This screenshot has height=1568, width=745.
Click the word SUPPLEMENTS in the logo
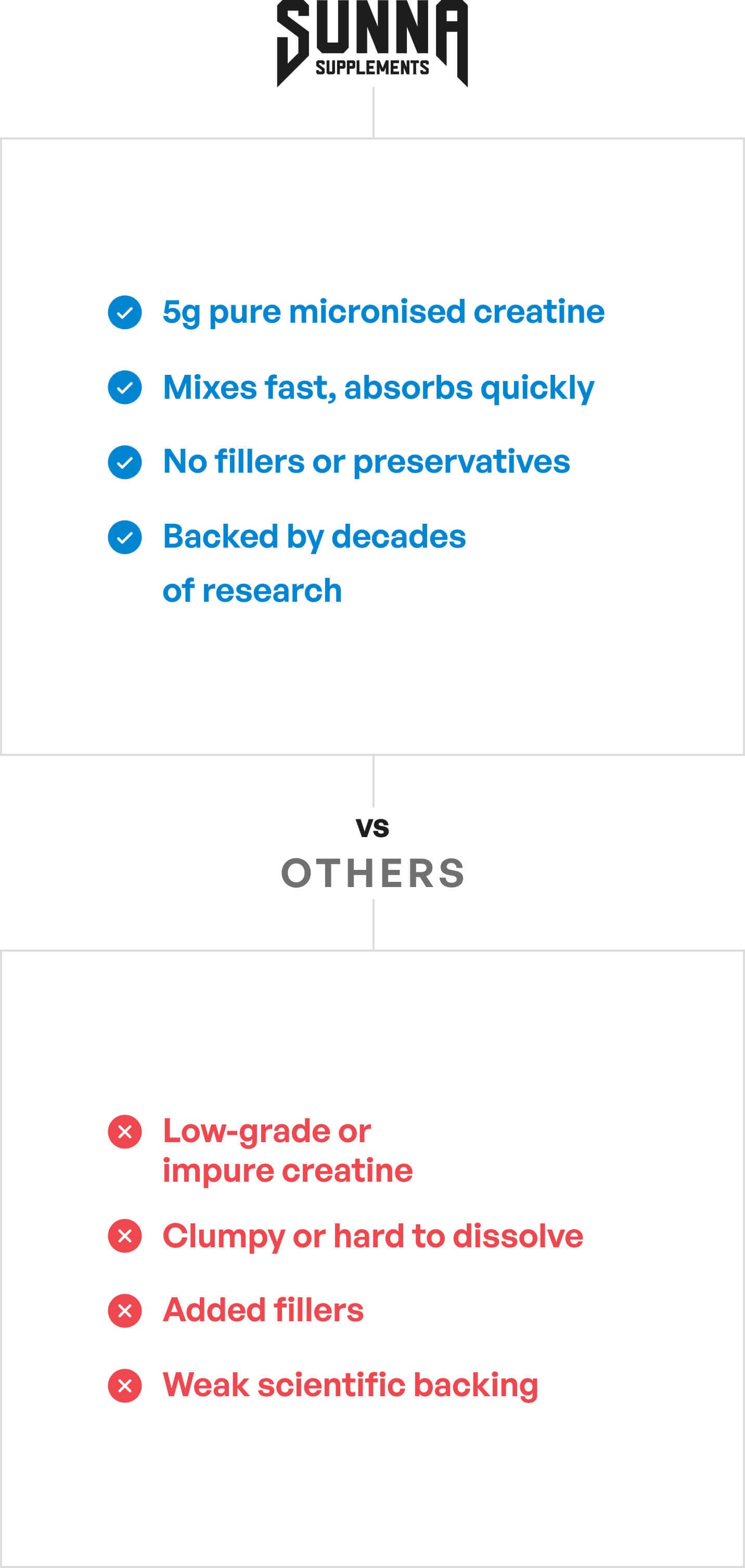click(372, 68)
